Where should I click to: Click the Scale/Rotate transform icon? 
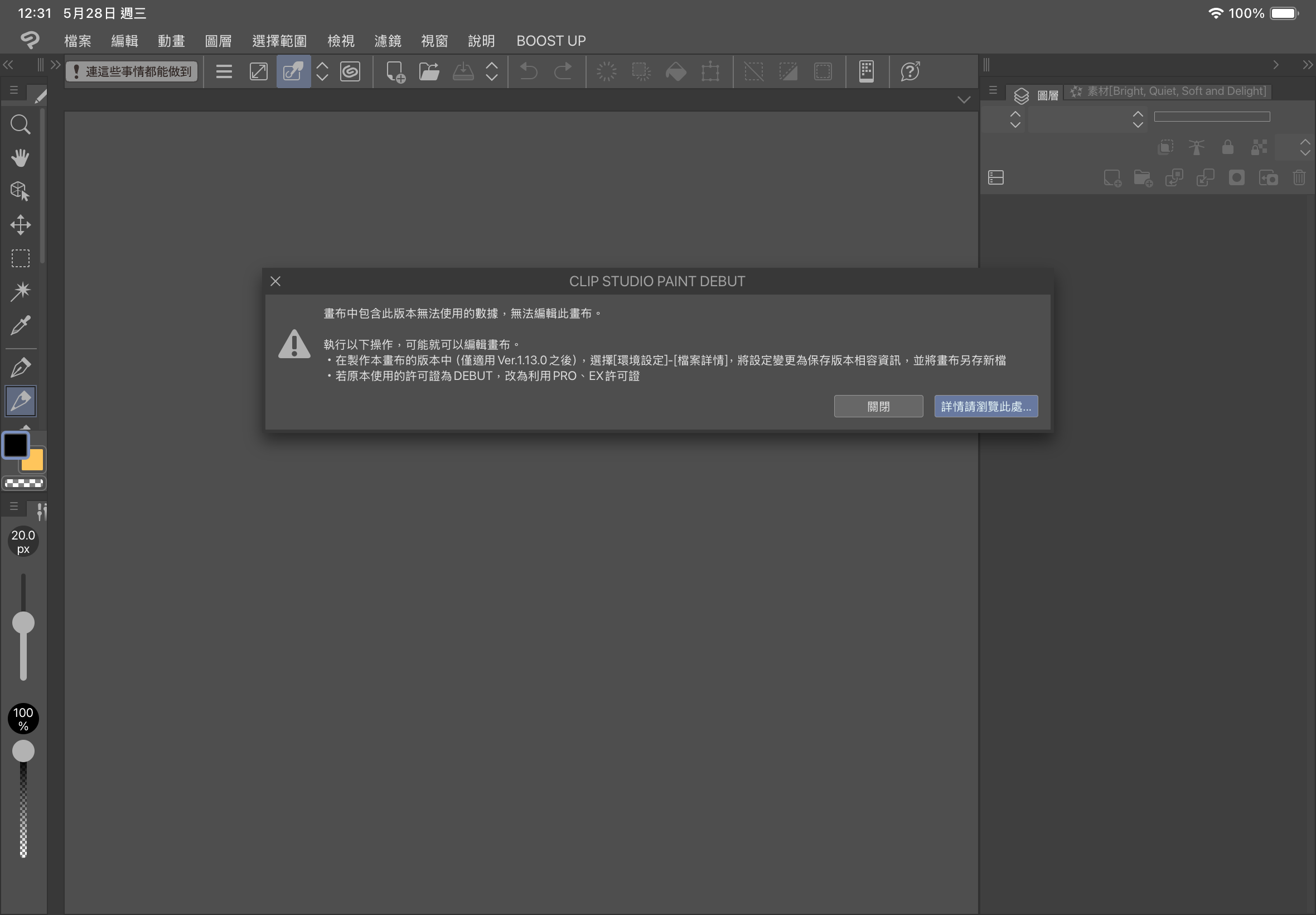[x=710, y=71]
